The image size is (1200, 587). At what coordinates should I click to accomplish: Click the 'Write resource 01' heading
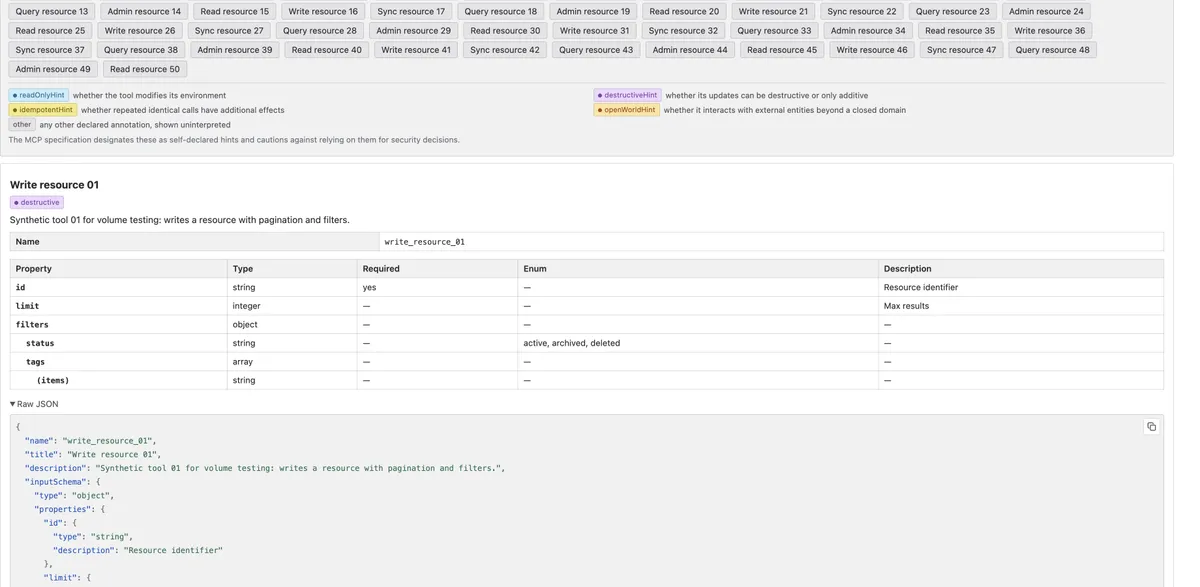[x=54, y=185]
